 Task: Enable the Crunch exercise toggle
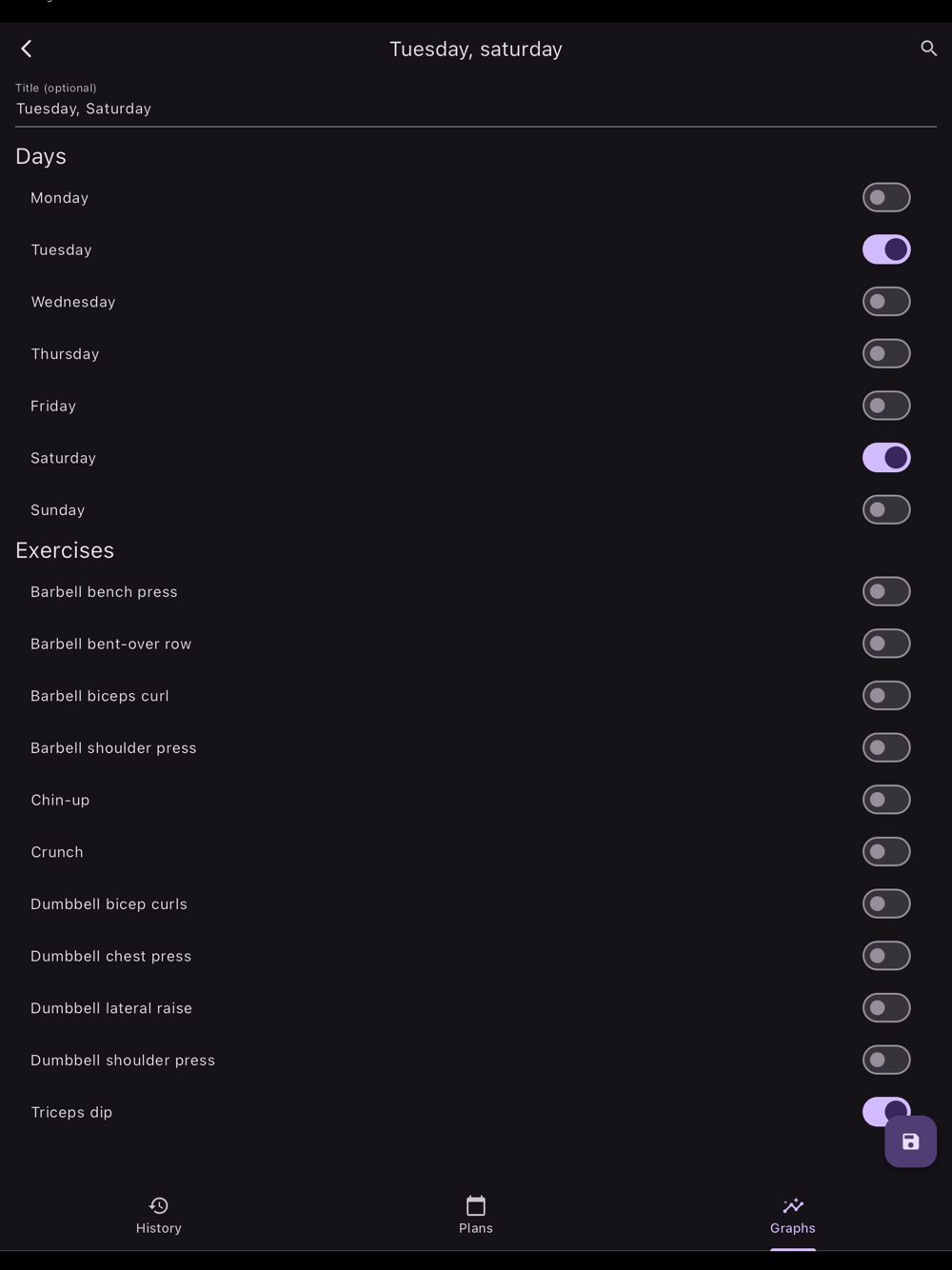[886, 852]
